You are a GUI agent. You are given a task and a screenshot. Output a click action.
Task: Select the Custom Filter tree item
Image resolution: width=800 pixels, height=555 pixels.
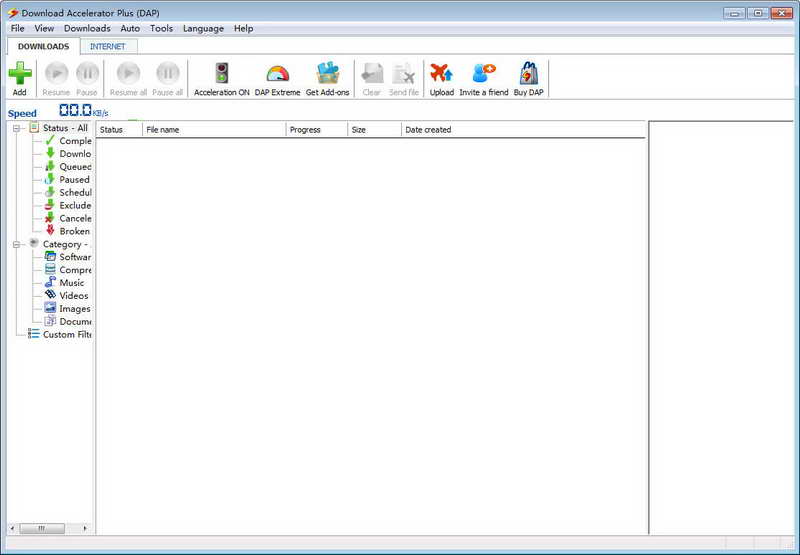pyautogui.click(x=60, y=335)
